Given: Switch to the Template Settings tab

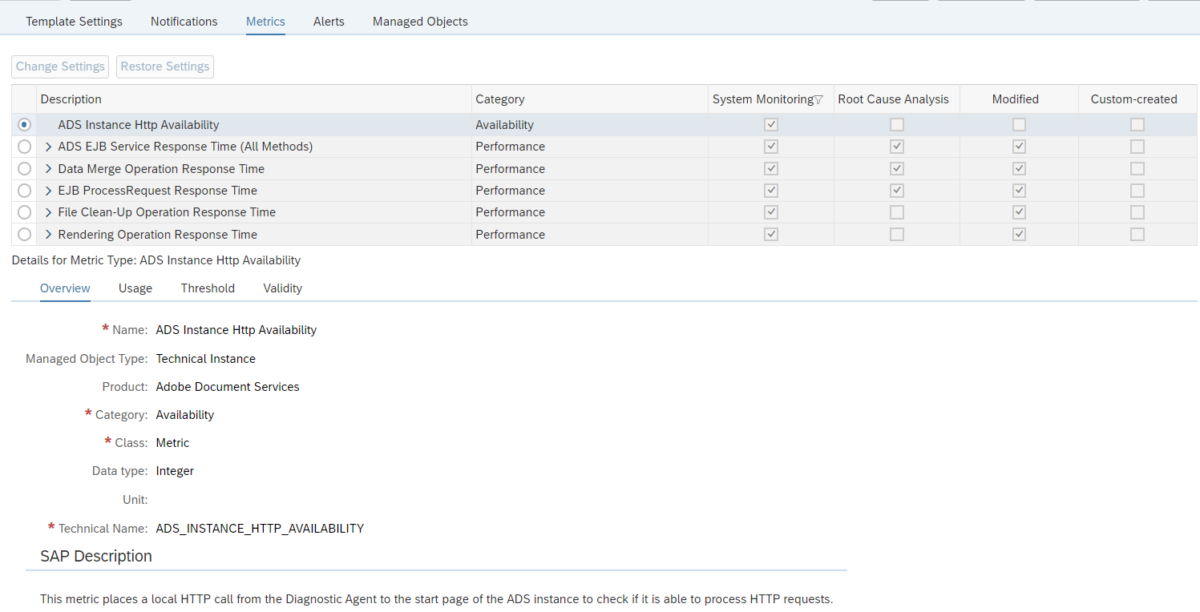Looking at the screenshot, I should pyautogui.click(x=74, y=20).
